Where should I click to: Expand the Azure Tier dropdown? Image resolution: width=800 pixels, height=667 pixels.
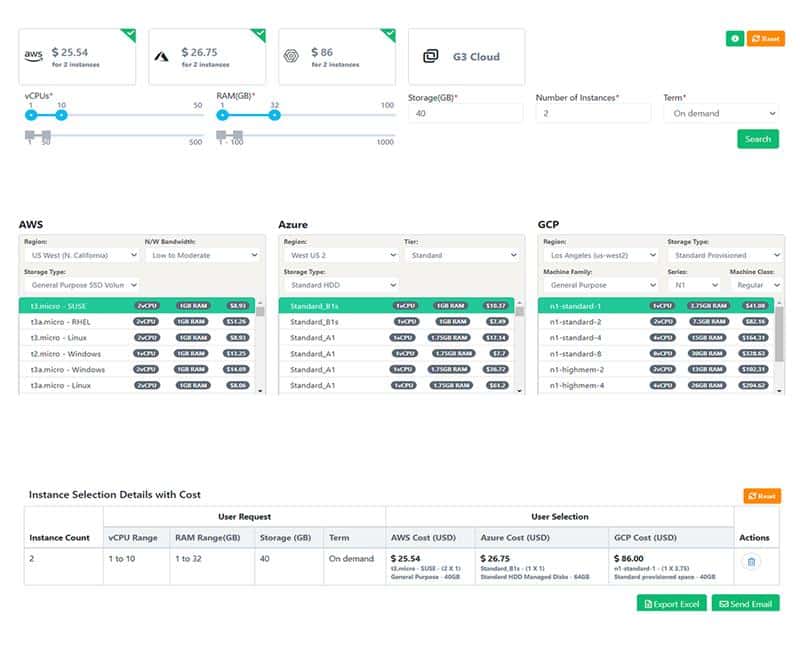(464, 256)
